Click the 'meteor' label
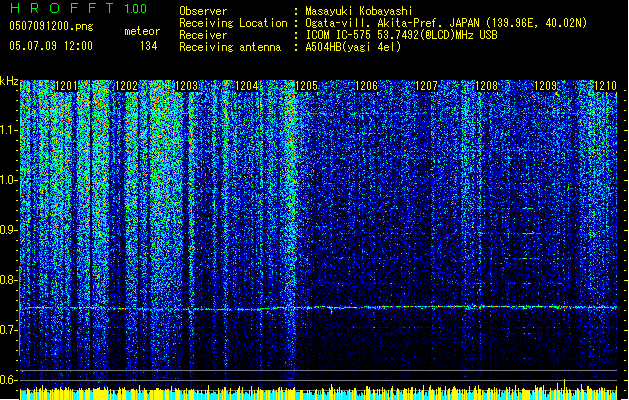Viewport: 629px width, 400px height. point(142,31)
